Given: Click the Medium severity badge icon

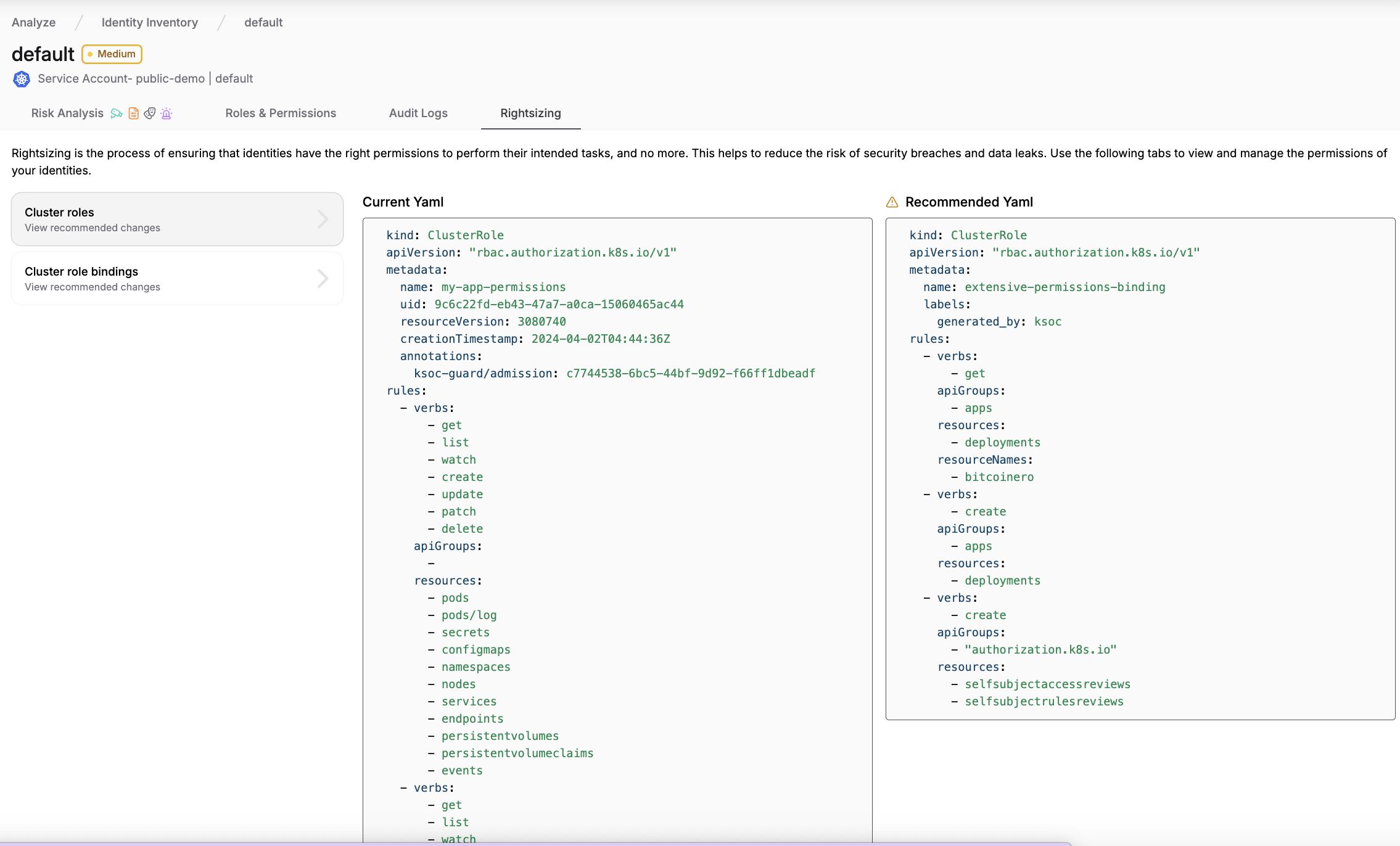Looking at the screenshot, I should (x=112, y=54).
